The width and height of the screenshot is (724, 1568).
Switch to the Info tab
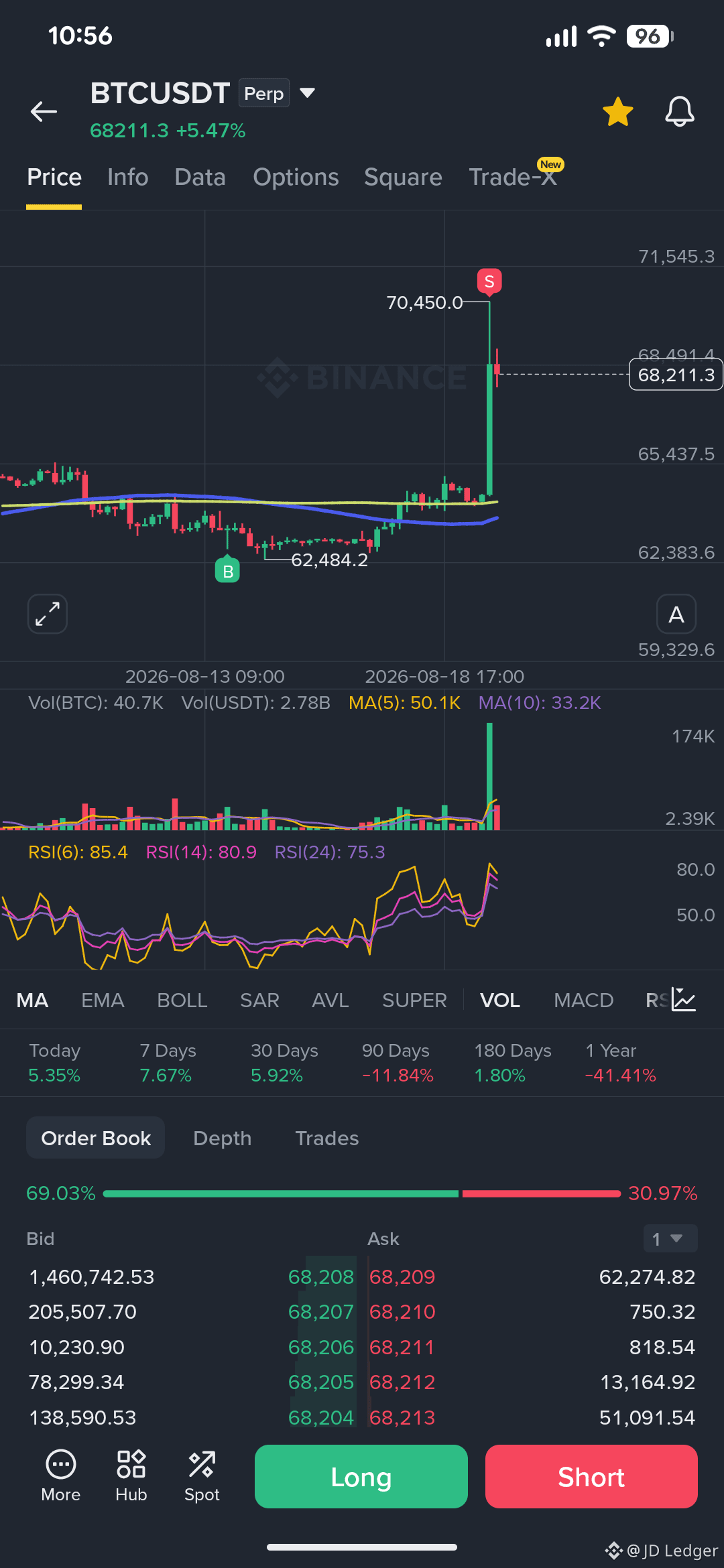127,178
